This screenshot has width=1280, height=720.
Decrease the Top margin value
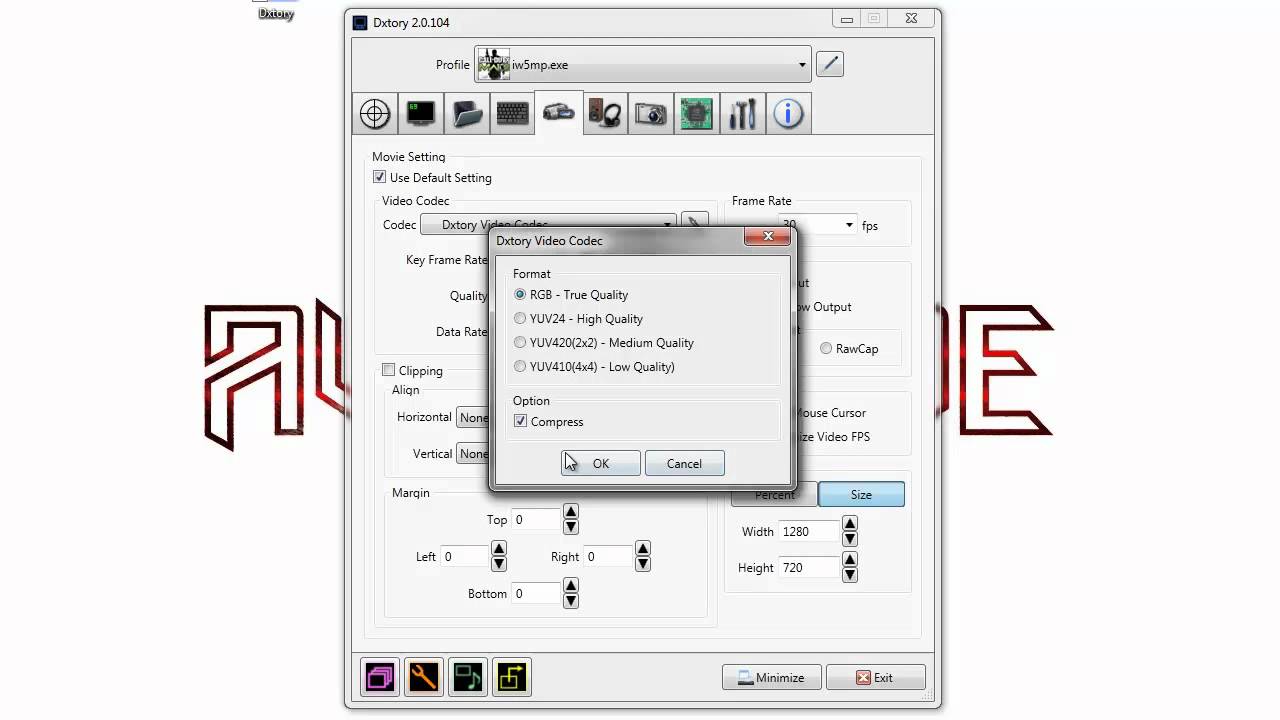571,528
